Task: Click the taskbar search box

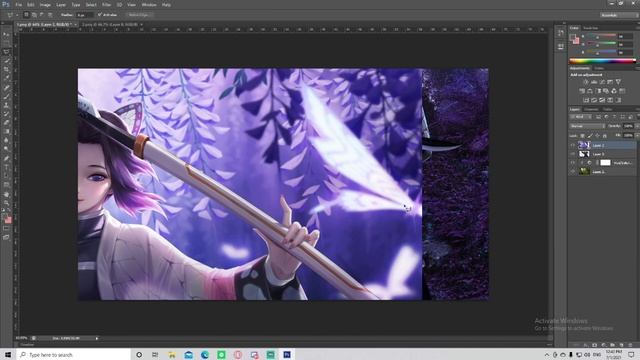Action: tap(73, 355)
